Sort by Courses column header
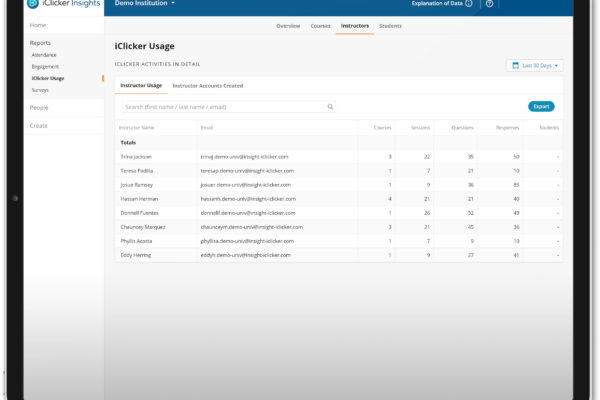Viewport: 600px width, 400px height. pos(382,128)
